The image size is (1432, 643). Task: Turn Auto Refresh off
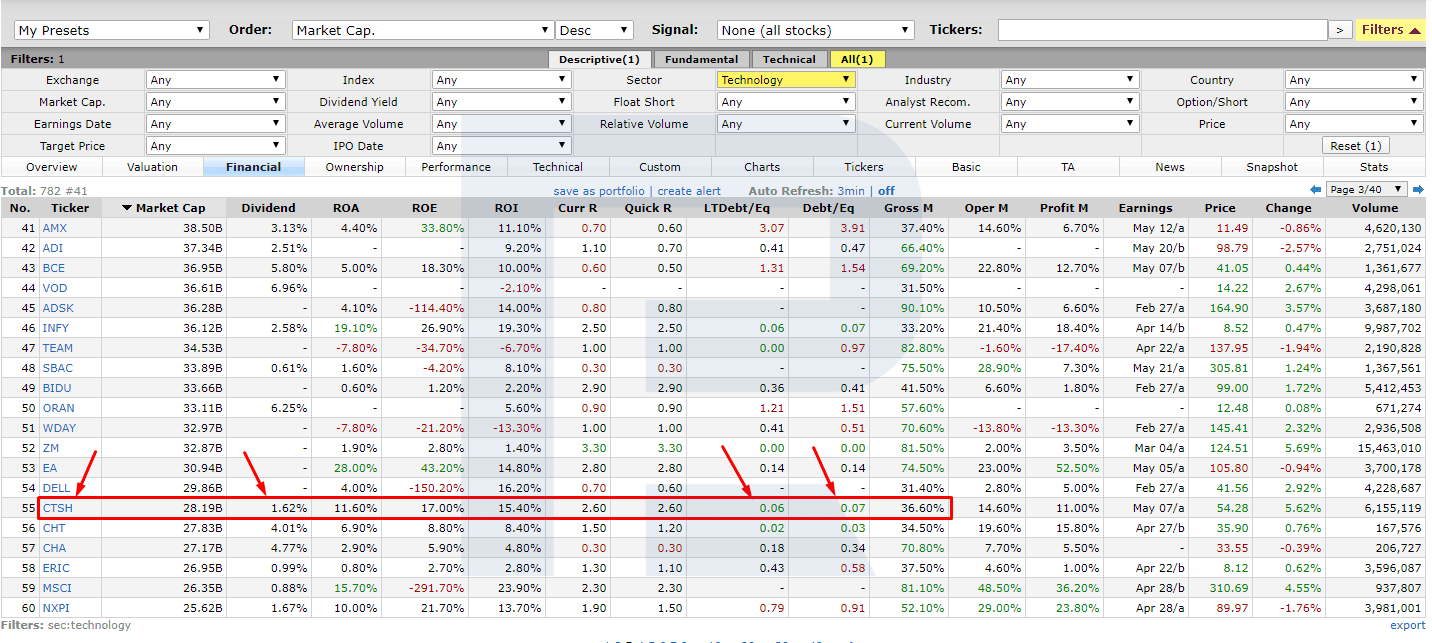click(886, 190)
